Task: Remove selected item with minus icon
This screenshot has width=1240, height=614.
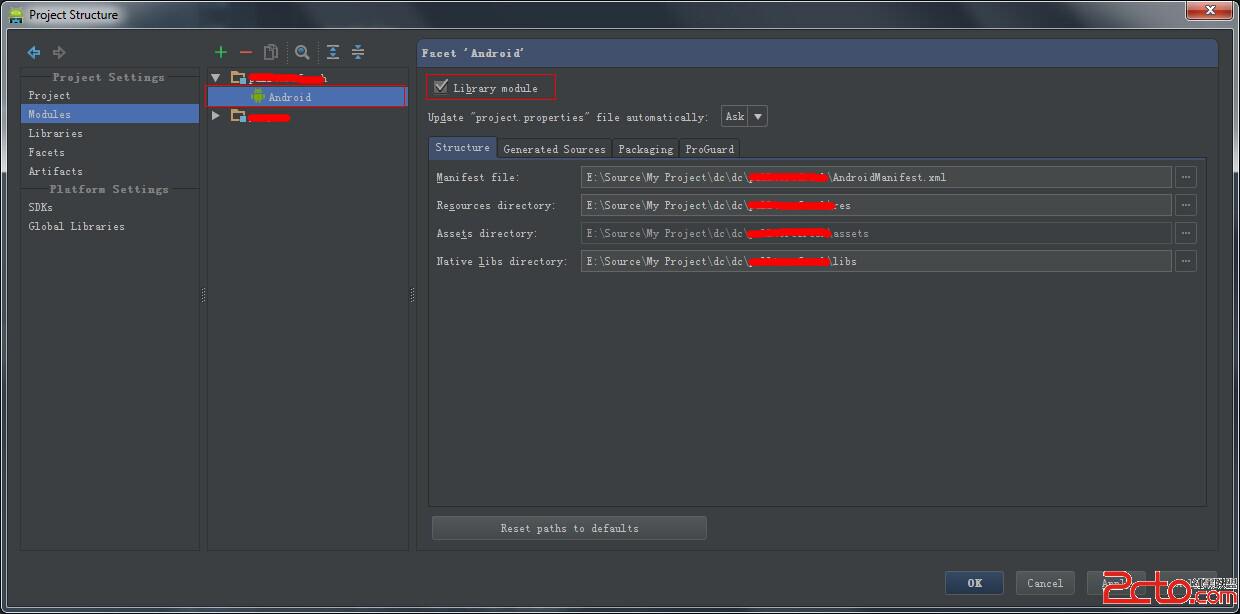Action: (246, 52)
